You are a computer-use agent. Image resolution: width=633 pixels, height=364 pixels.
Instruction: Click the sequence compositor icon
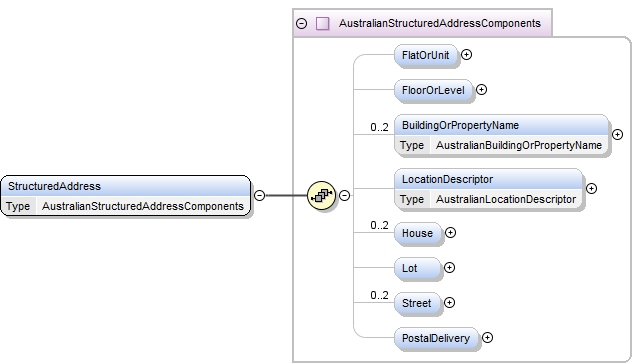pos(321,195)
